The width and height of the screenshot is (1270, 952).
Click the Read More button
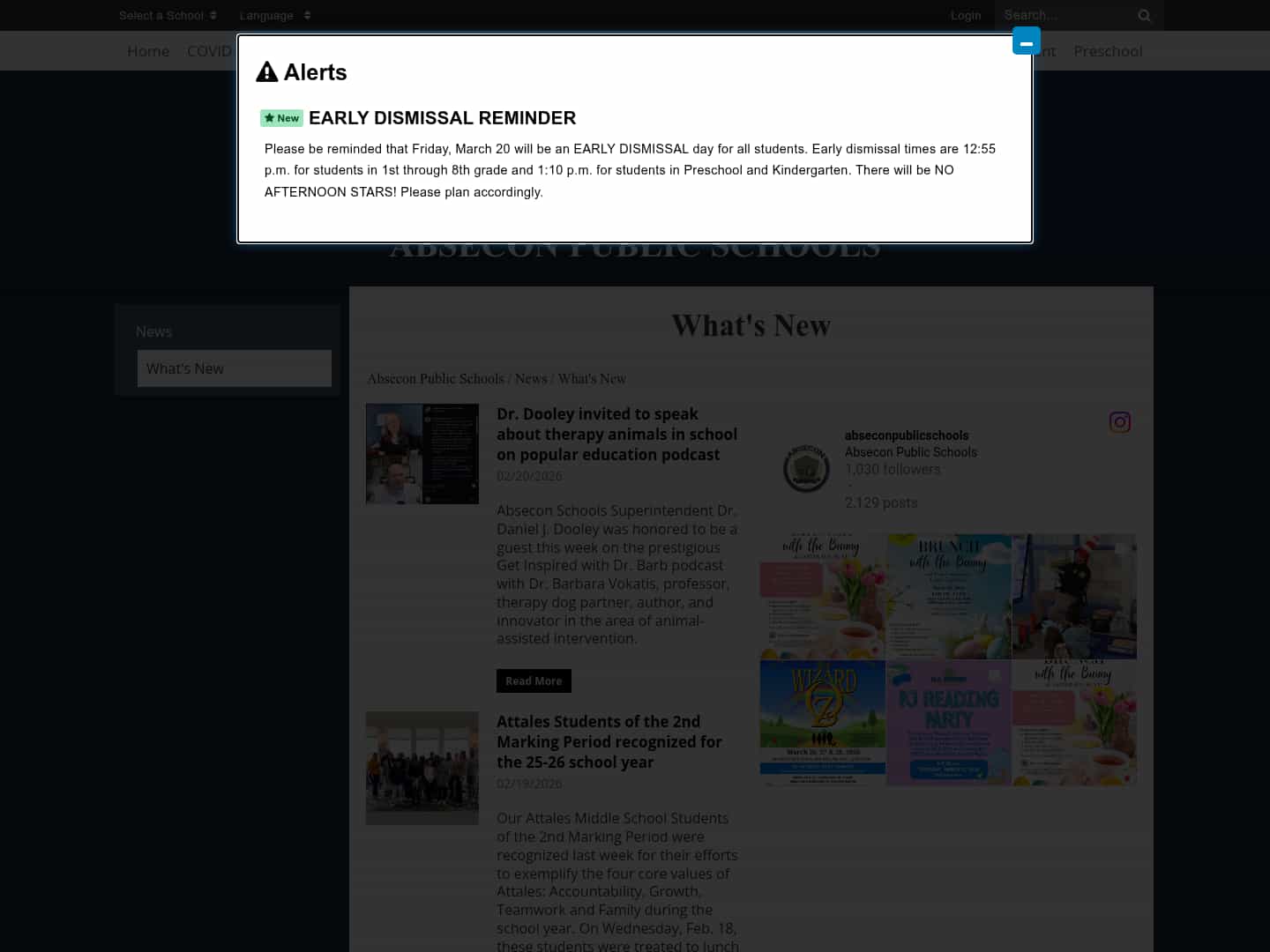pyautogui.click(x=534, y=681)
